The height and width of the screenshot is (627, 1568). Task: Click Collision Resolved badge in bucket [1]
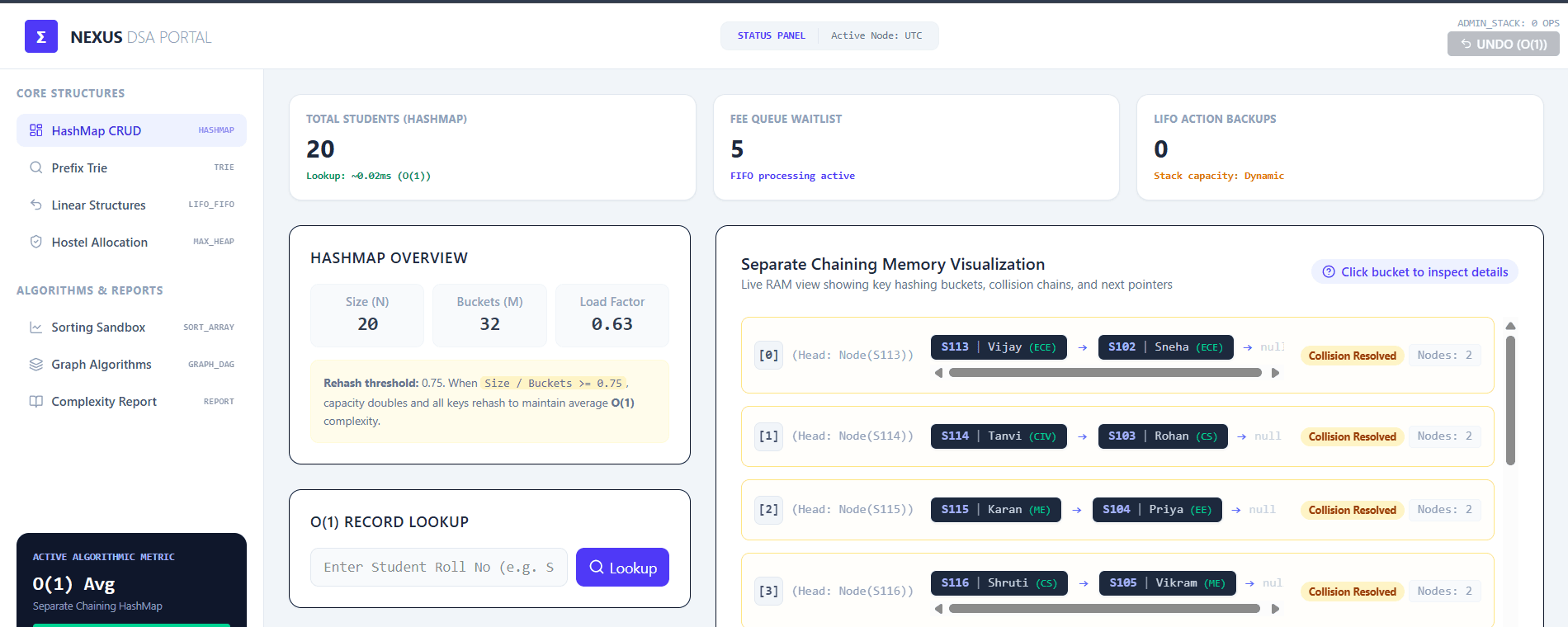[1352, 436]
